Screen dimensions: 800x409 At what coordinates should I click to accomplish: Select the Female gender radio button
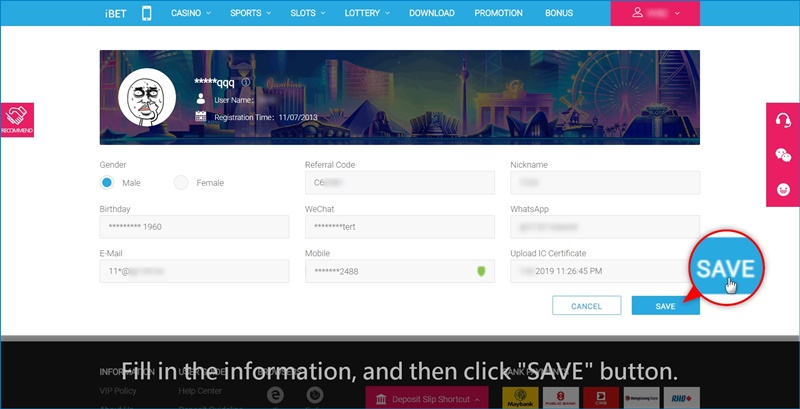tap(181, 182)
